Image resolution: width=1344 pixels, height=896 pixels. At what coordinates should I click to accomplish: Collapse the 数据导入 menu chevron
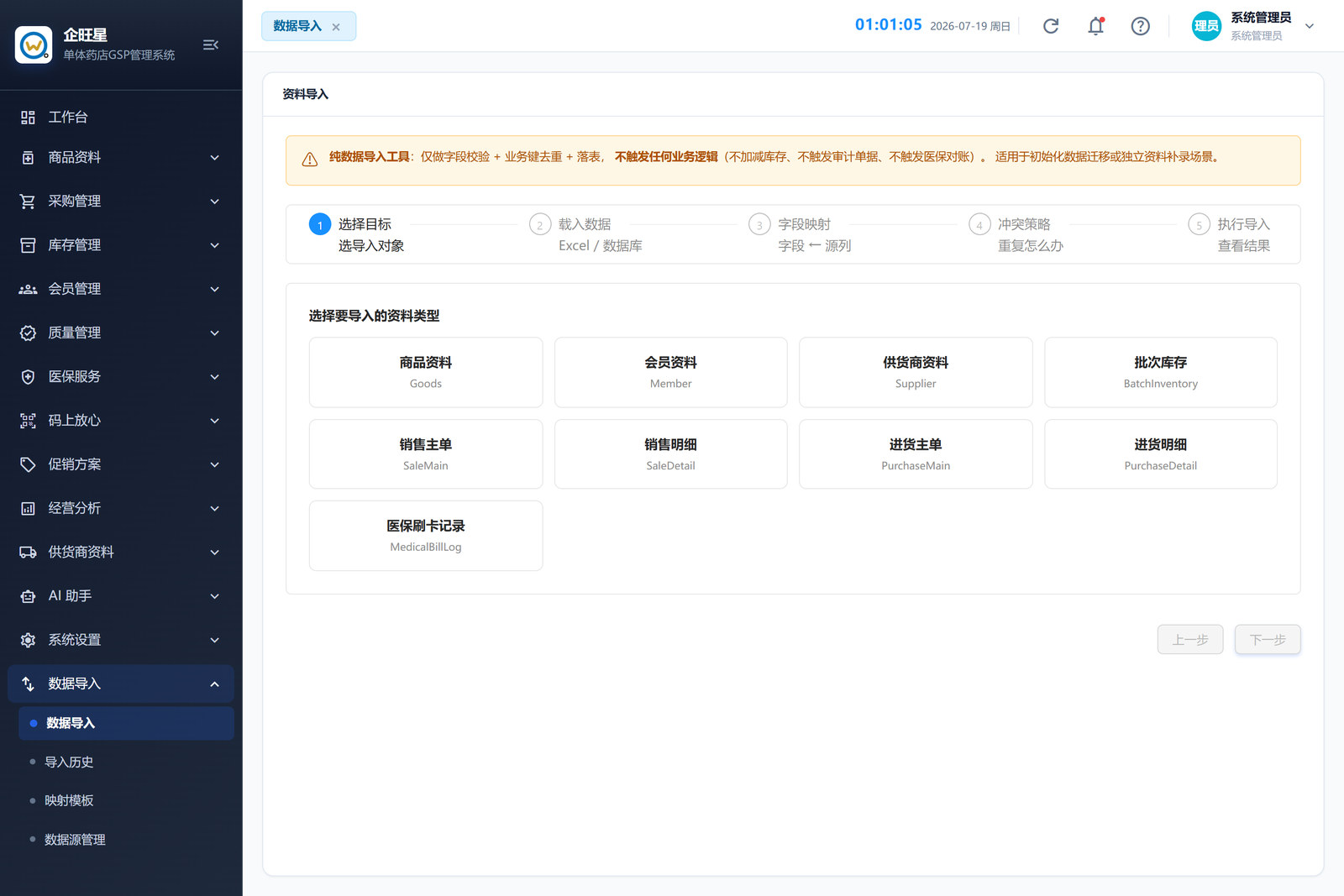pyautogui.click(x=215, y=684)
